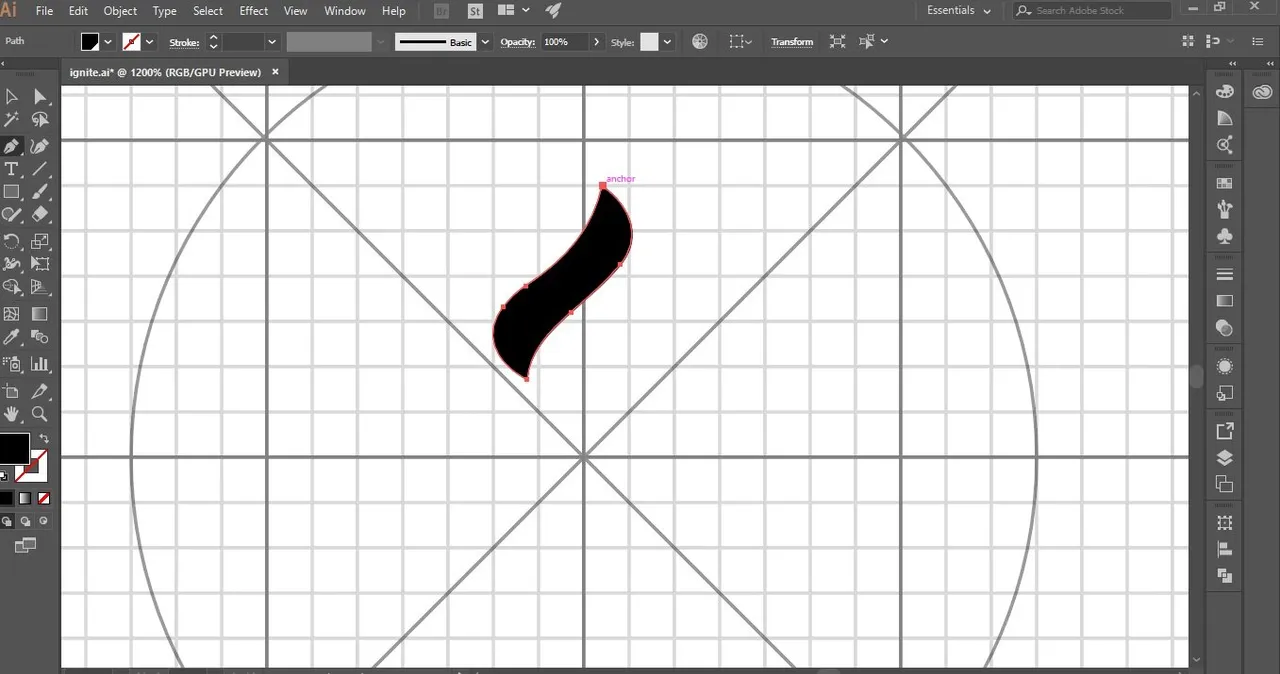The width and height of the screenshot is (1280, 674).
Task: Select the Free Transform tool
Action: pyautogui.click(x=40, y=264)
